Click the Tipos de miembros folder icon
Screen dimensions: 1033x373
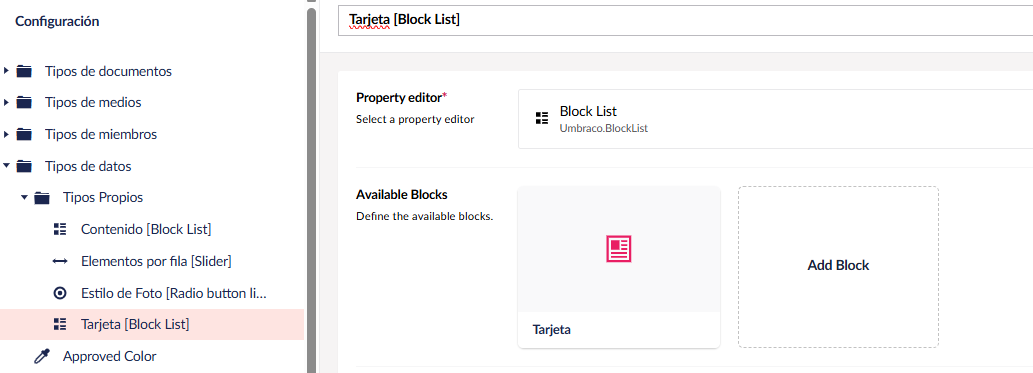coord(24,134)
